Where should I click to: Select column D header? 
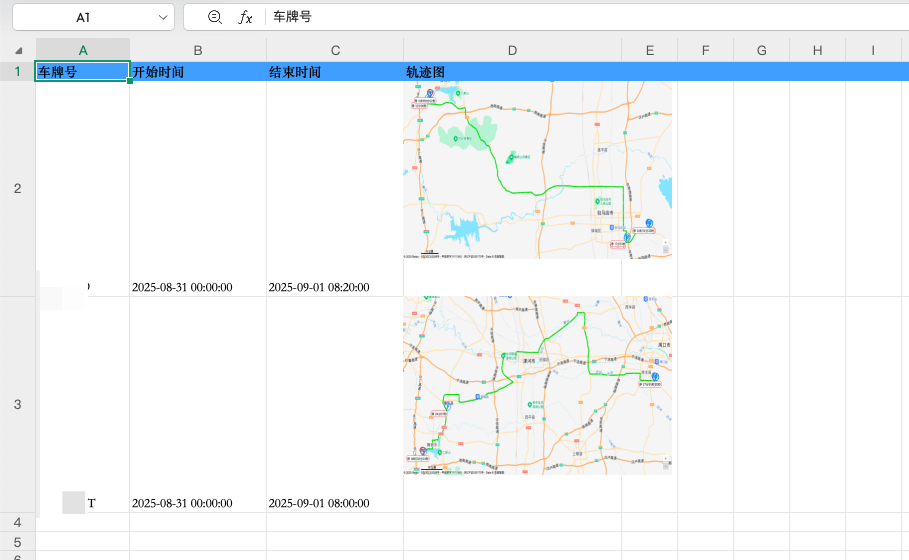[x=512, y=50]
